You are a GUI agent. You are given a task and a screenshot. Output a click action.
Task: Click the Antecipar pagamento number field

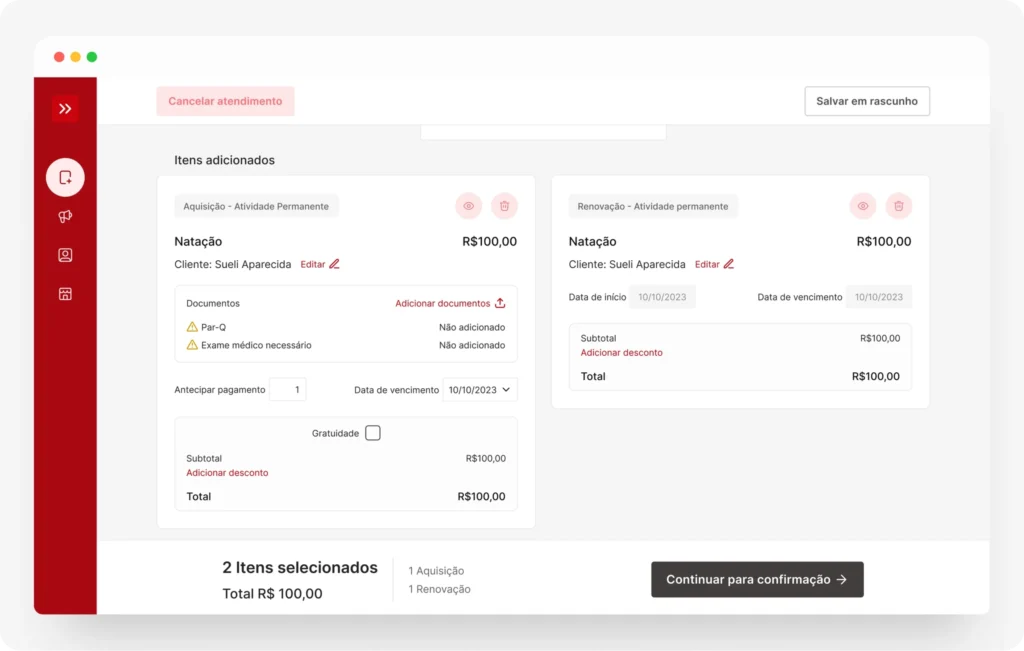(288, 390)
